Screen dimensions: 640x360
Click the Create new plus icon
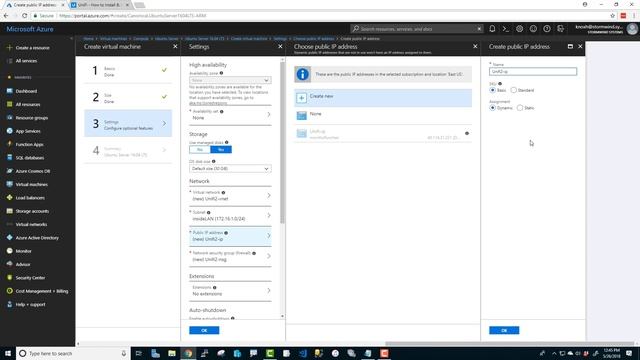tap(301, 98)
